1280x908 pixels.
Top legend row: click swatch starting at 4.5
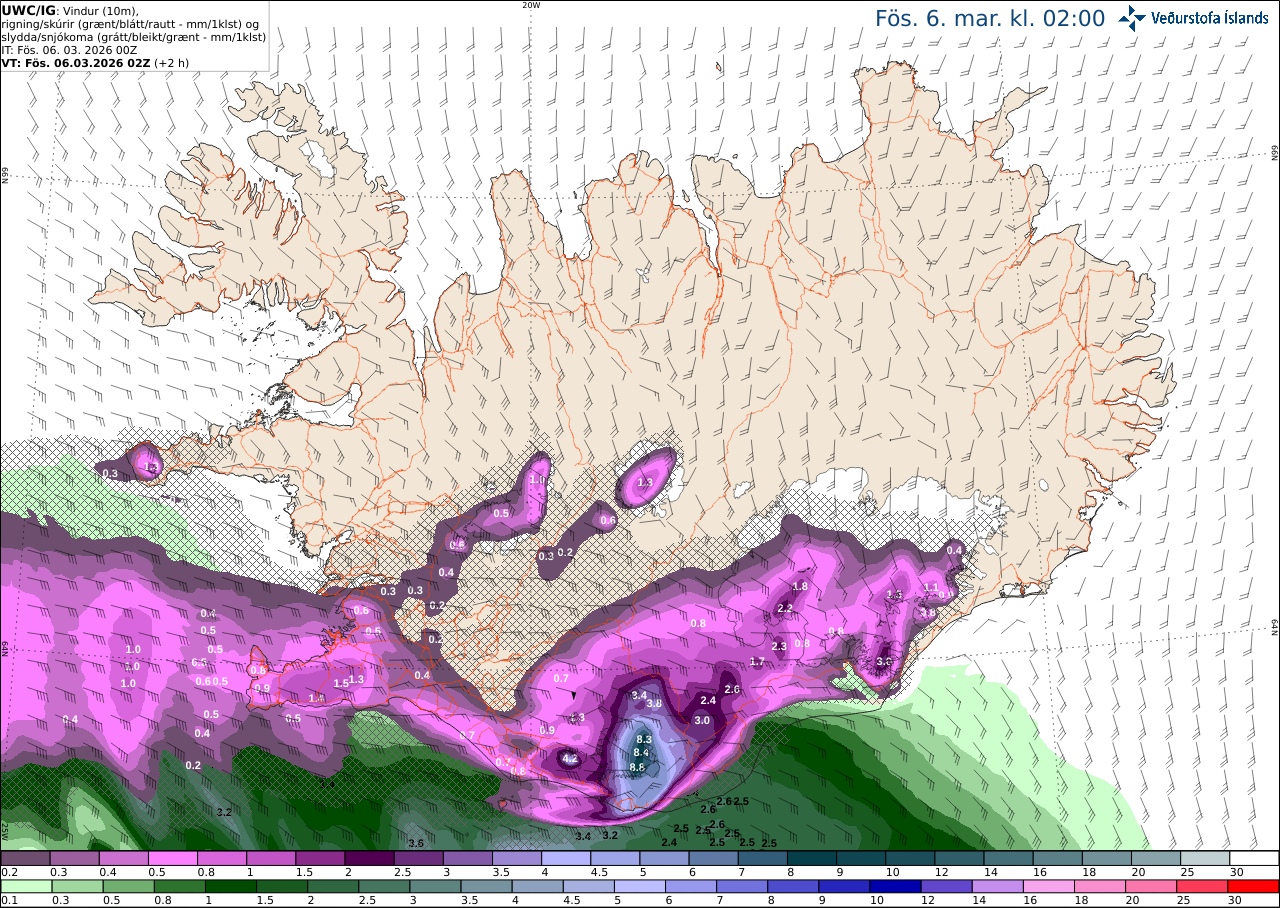pos(615,858)
